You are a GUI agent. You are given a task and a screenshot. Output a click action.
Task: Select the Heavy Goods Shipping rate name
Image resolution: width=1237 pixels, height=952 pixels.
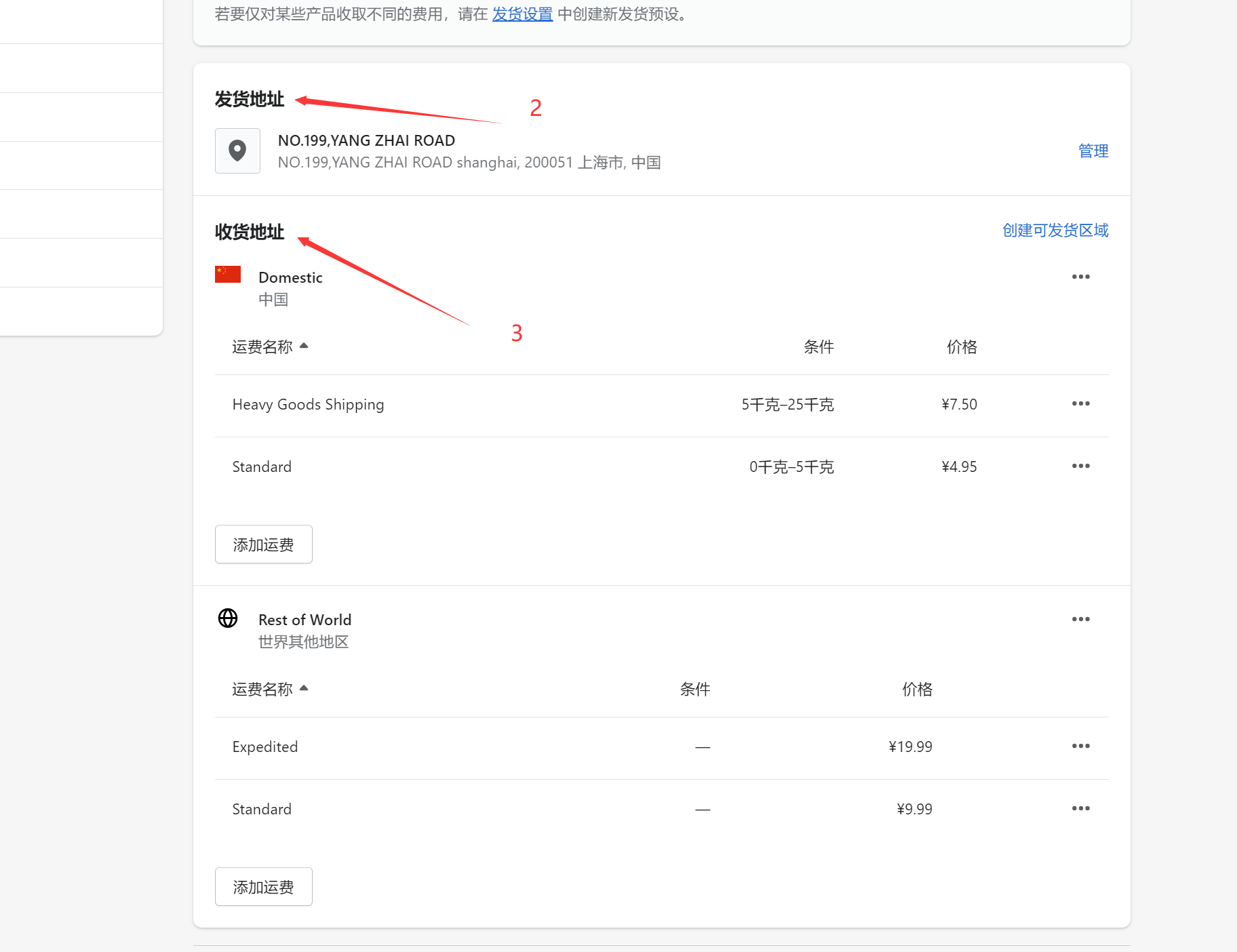pyautogui.click(x=308, y=404)
